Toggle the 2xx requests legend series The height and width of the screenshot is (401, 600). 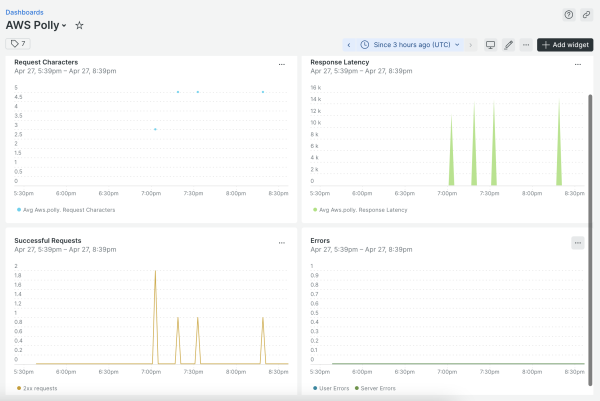coord(37,388)
